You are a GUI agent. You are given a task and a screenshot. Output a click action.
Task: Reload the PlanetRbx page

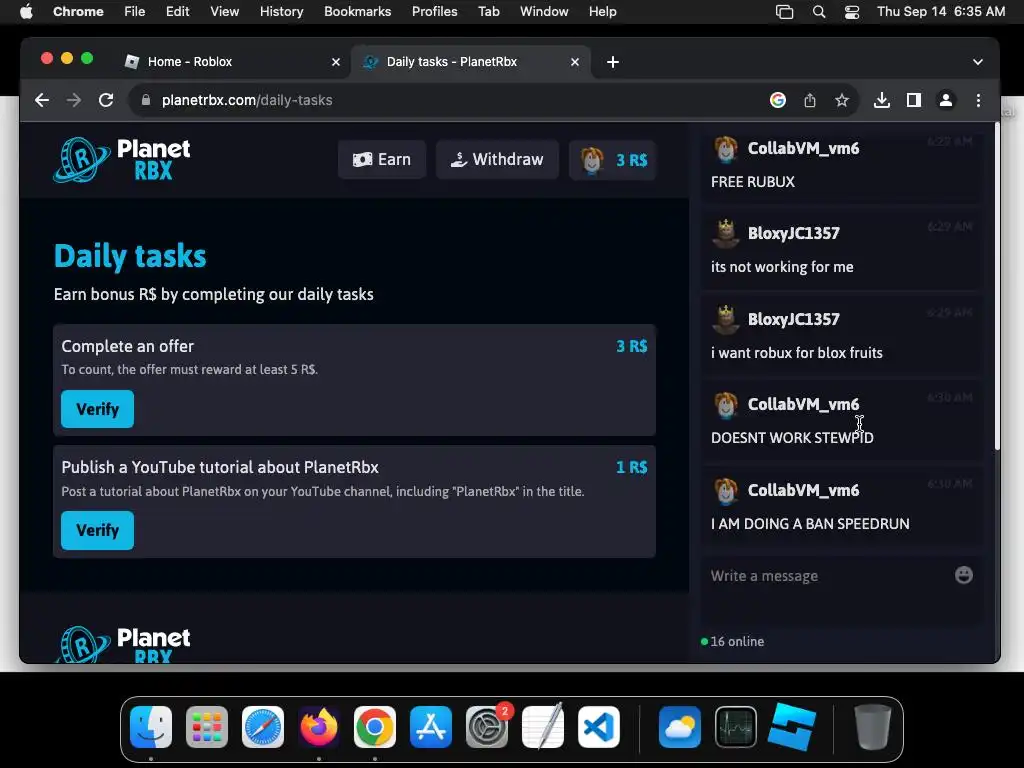coord(106,100)
